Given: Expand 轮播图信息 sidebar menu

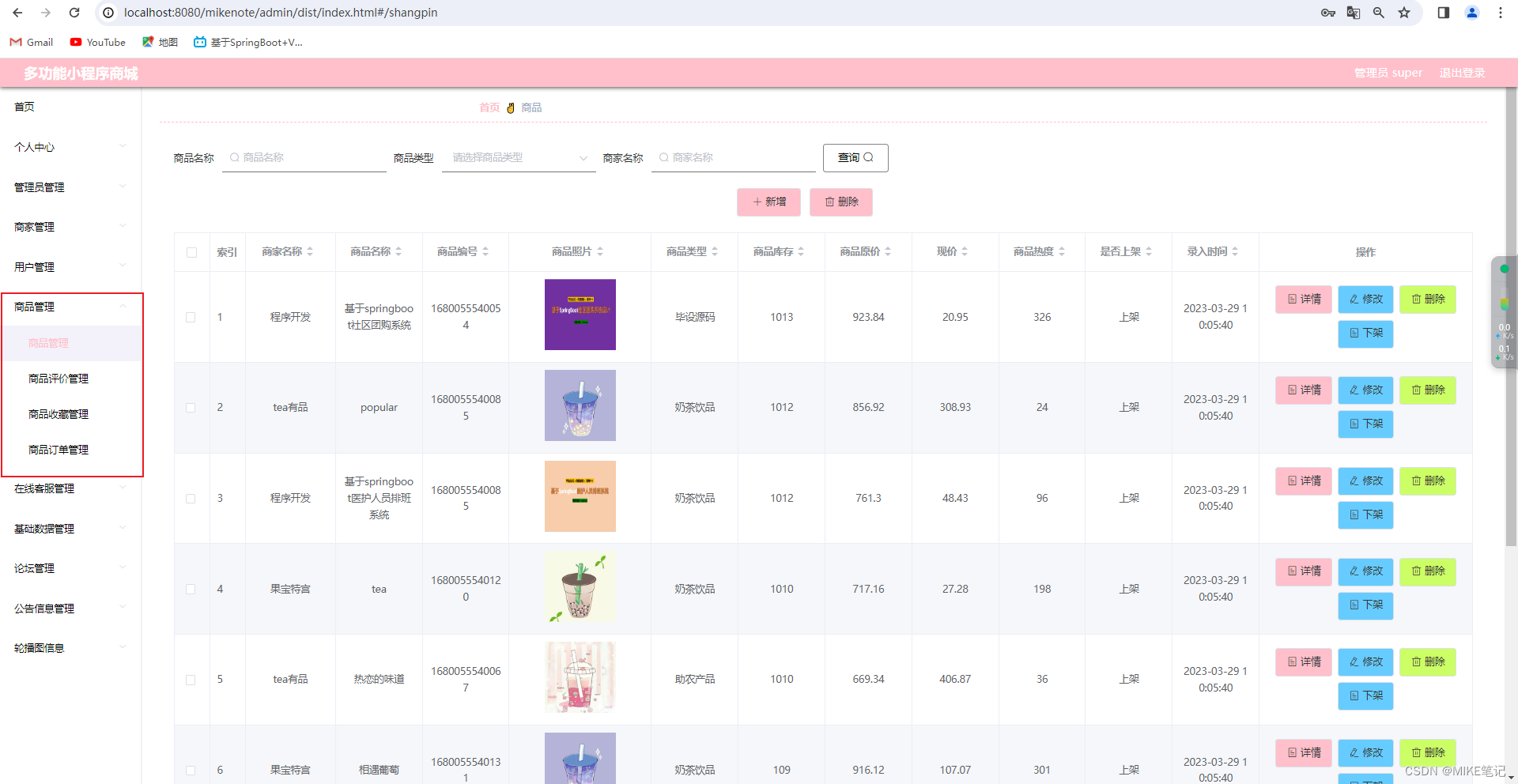Looking at the screenshot, I should point(70,648).
